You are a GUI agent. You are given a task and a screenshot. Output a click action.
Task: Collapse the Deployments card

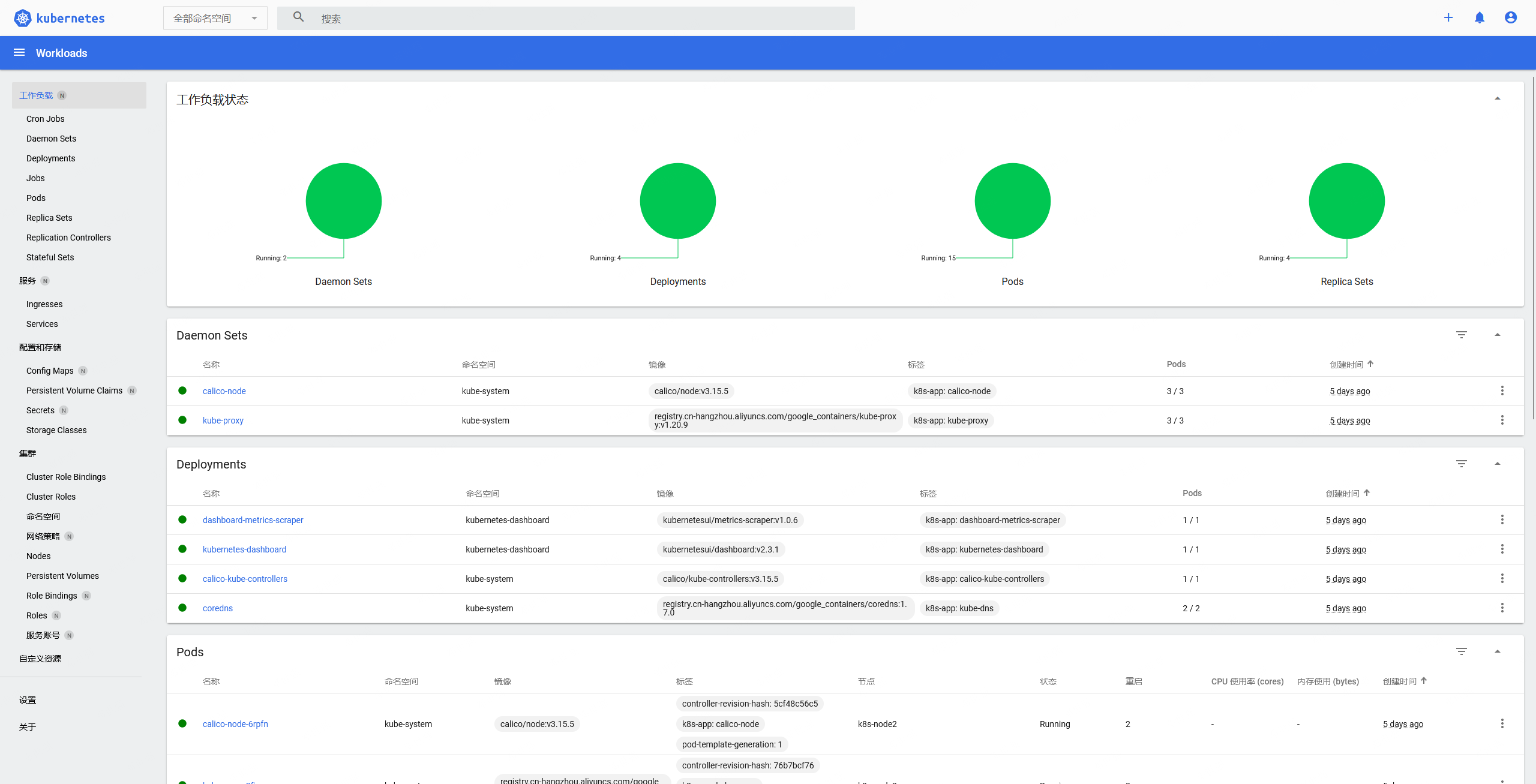coord(1498,464)
